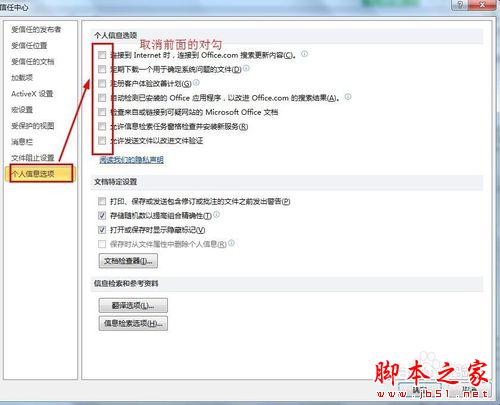Open 消息栏 category
Viewport: 500px width, 405px height.
click(x=22, y=142)
